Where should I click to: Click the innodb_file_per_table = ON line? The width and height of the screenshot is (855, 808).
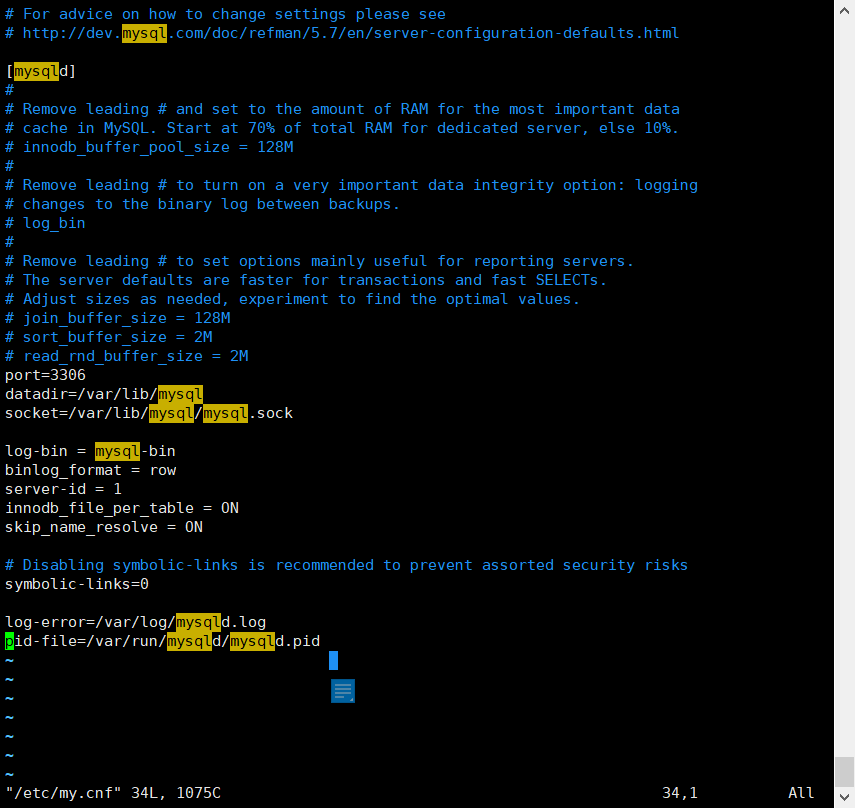[120, 508]
